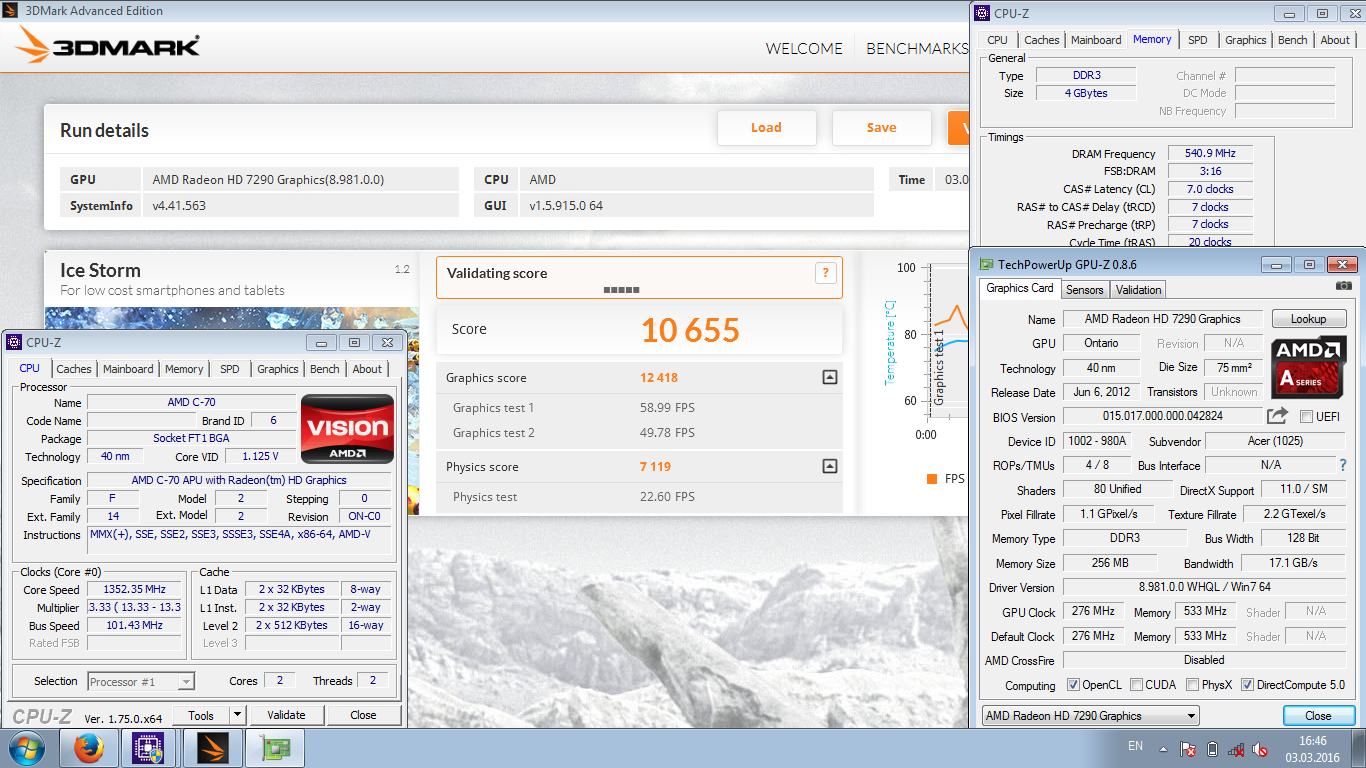Click the AMD A-Series logo in GPU-Z
1366x768 pixels.
click(1309, 366)
